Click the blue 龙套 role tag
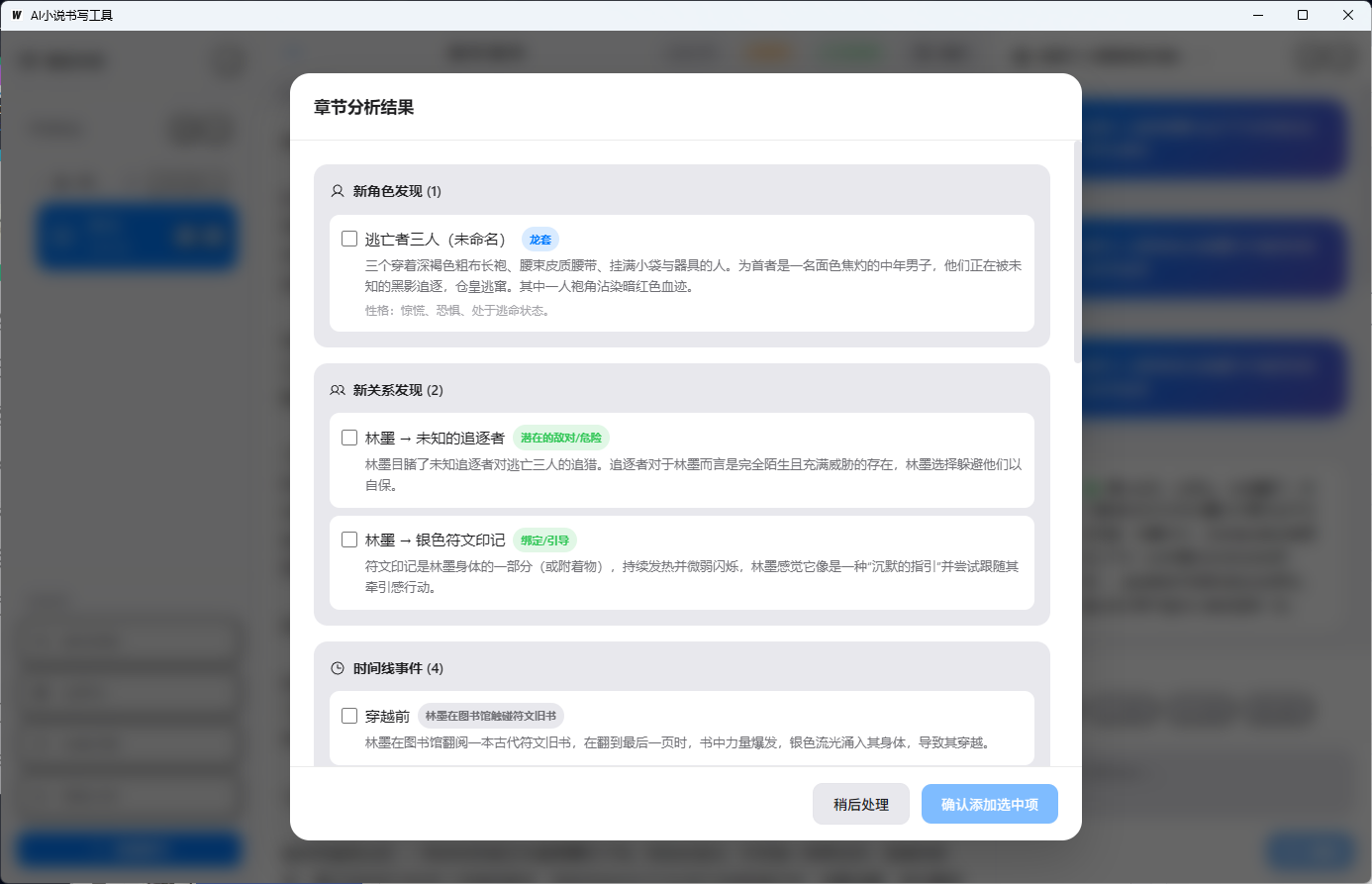Image resolution: width=1372 pixels, height=884 pixels. pos(539,240)
